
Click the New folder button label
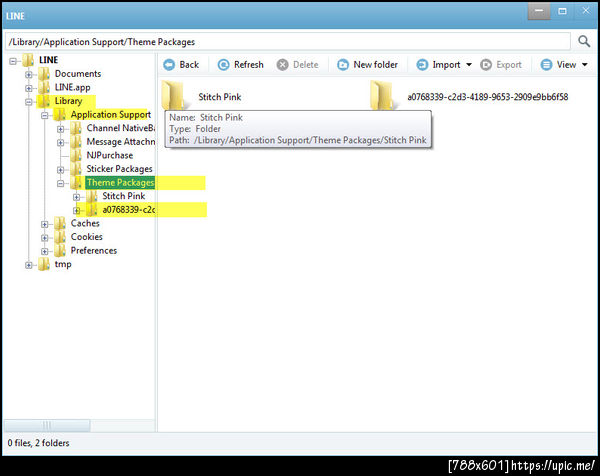375,65
